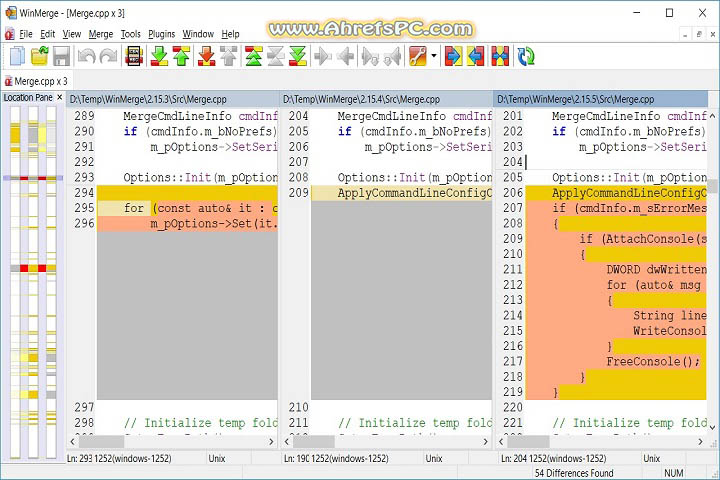720x480 pixels.
Task: Redo the undone change
Action: click(x=108, y=56)
